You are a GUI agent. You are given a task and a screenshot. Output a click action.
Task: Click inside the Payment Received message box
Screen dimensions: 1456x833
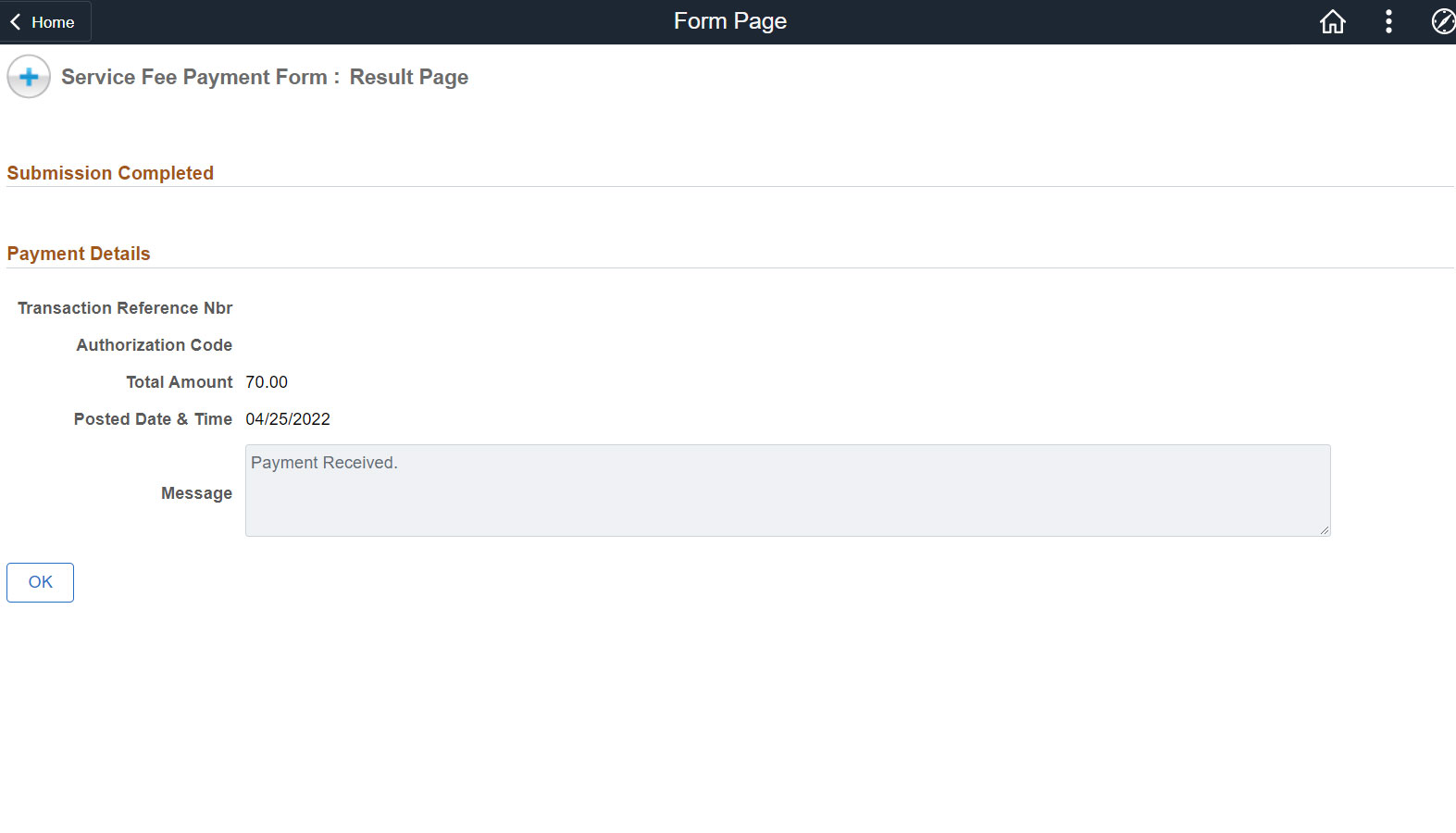coord(787,491)
